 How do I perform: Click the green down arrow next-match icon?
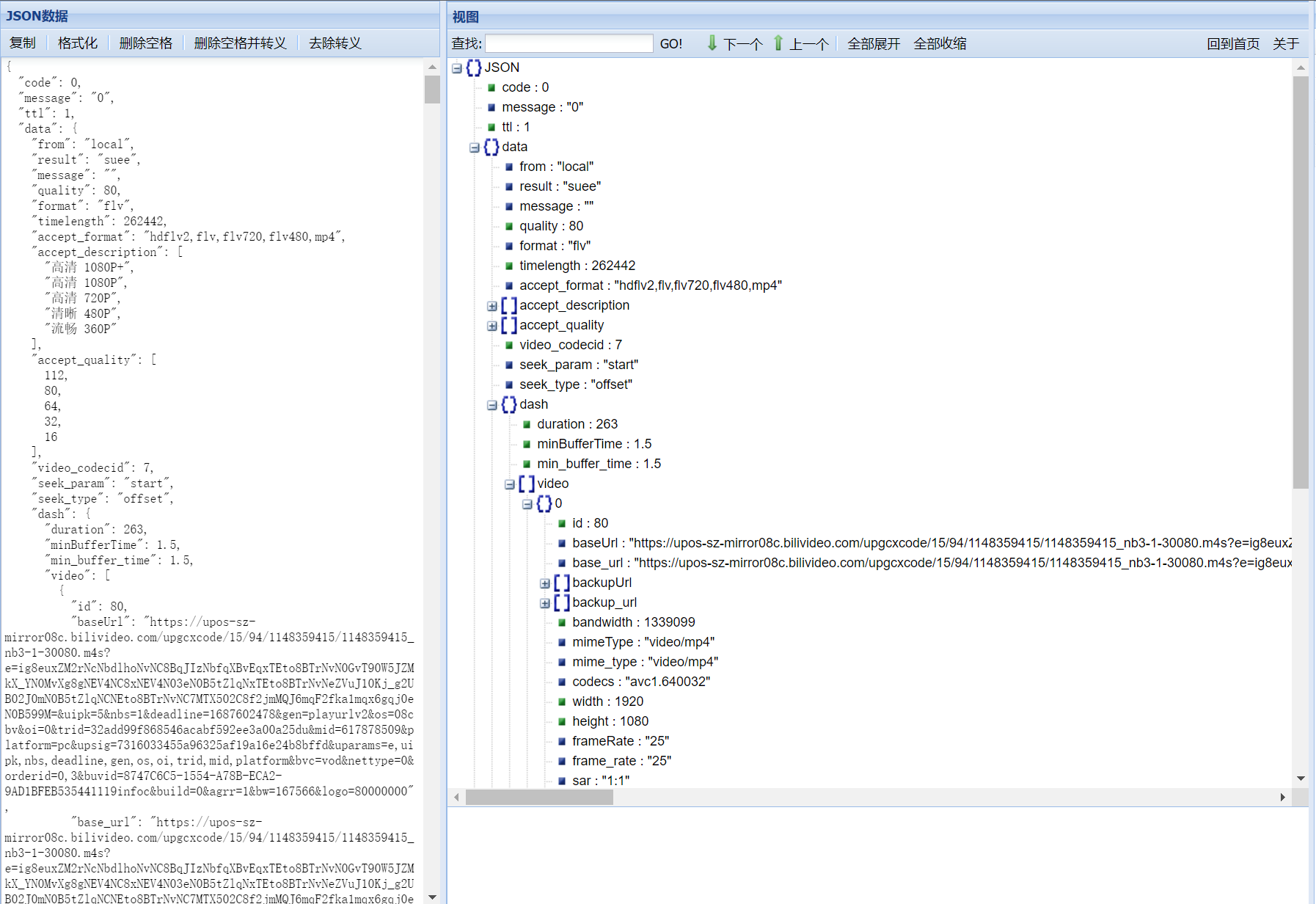(x=712, y=43)
